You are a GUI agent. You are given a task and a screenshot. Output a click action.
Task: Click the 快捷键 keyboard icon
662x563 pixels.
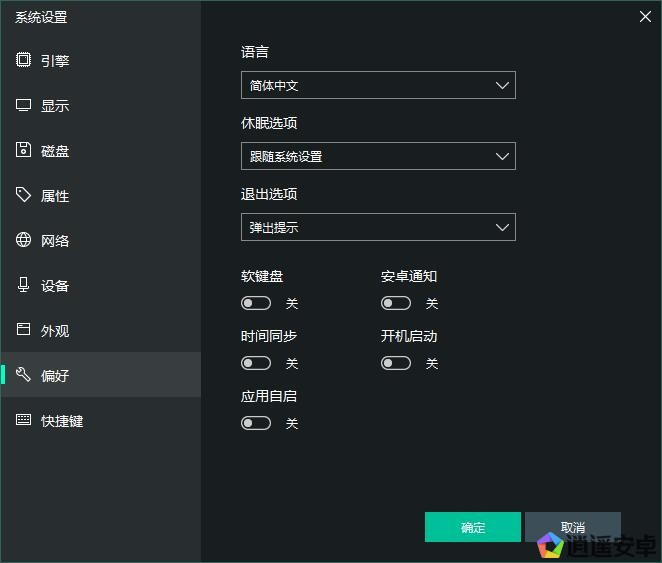pos(24,420)
